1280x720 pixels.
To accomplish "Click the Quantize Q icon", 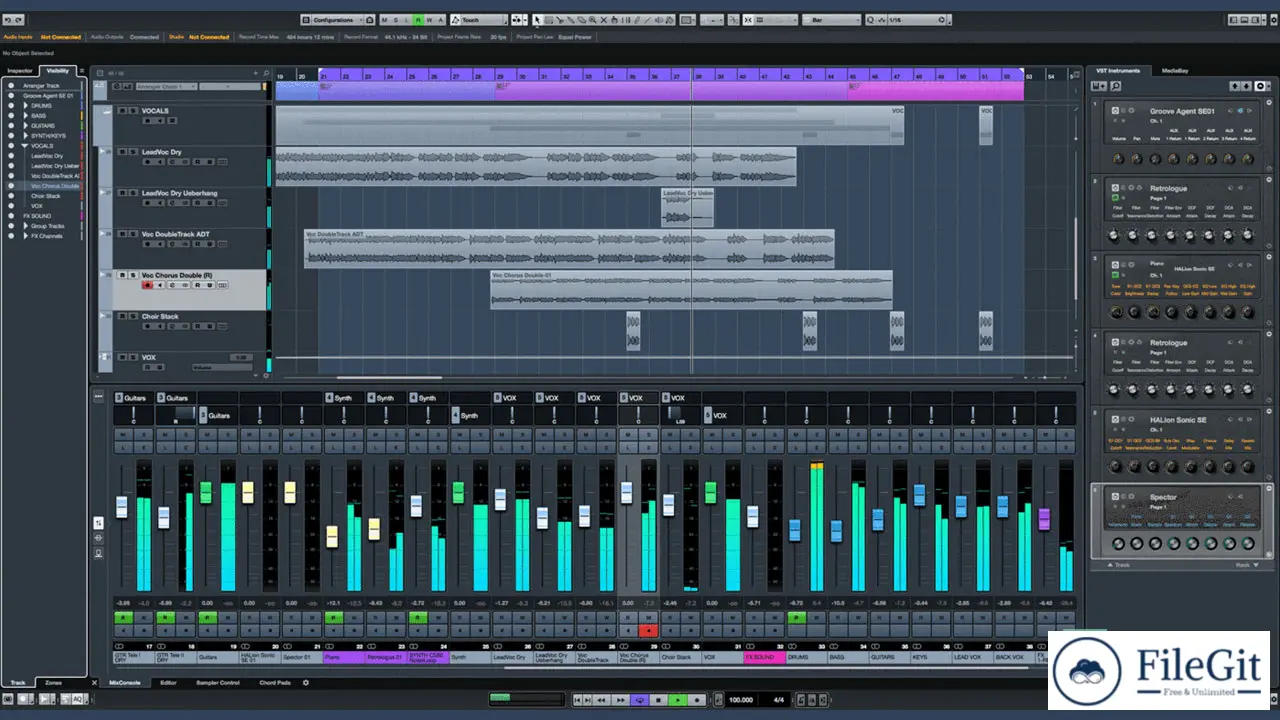I will [x=871, y=20].
